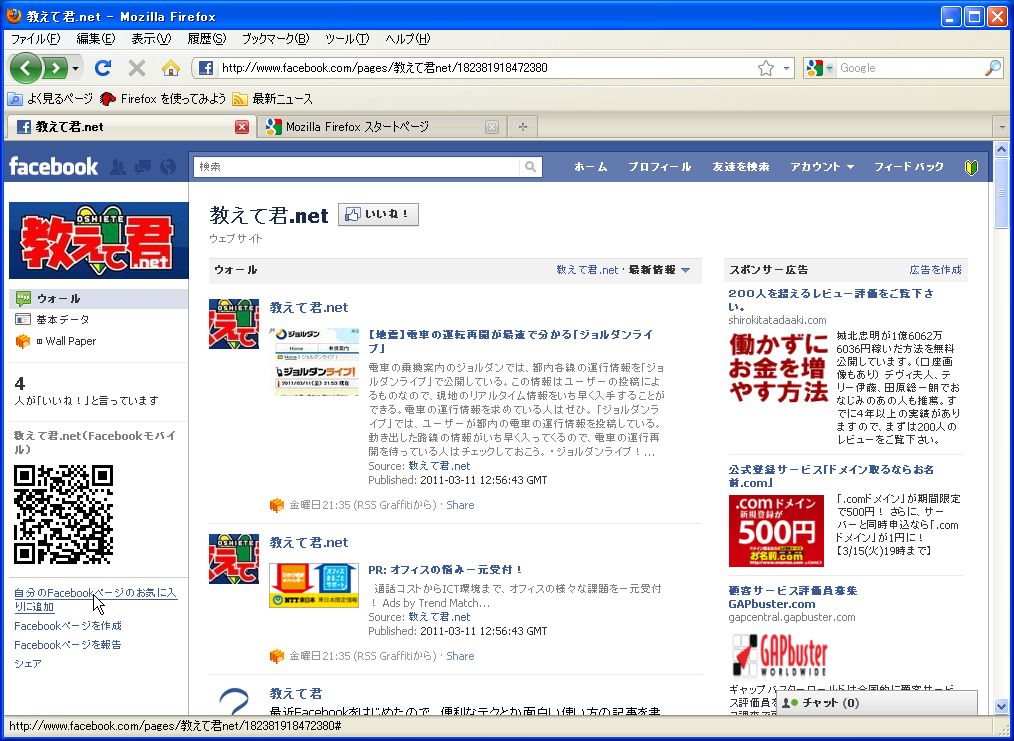Open the list all tabs dropdown
This screenshot has height=741, width=1014.
coord(1001,127)
